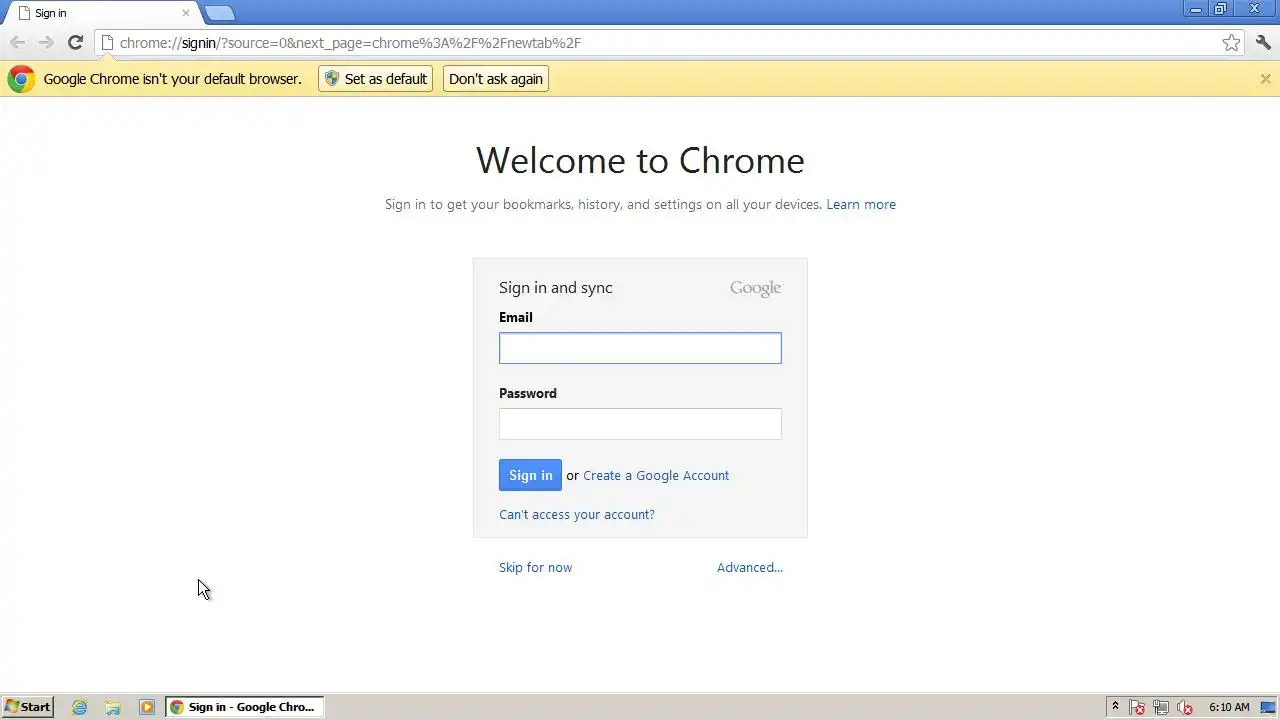Click the taskbar clock showing 6:10 AM
Image resolution: width=1280 pixels, height=720 pixels.
click(1229, 707)
